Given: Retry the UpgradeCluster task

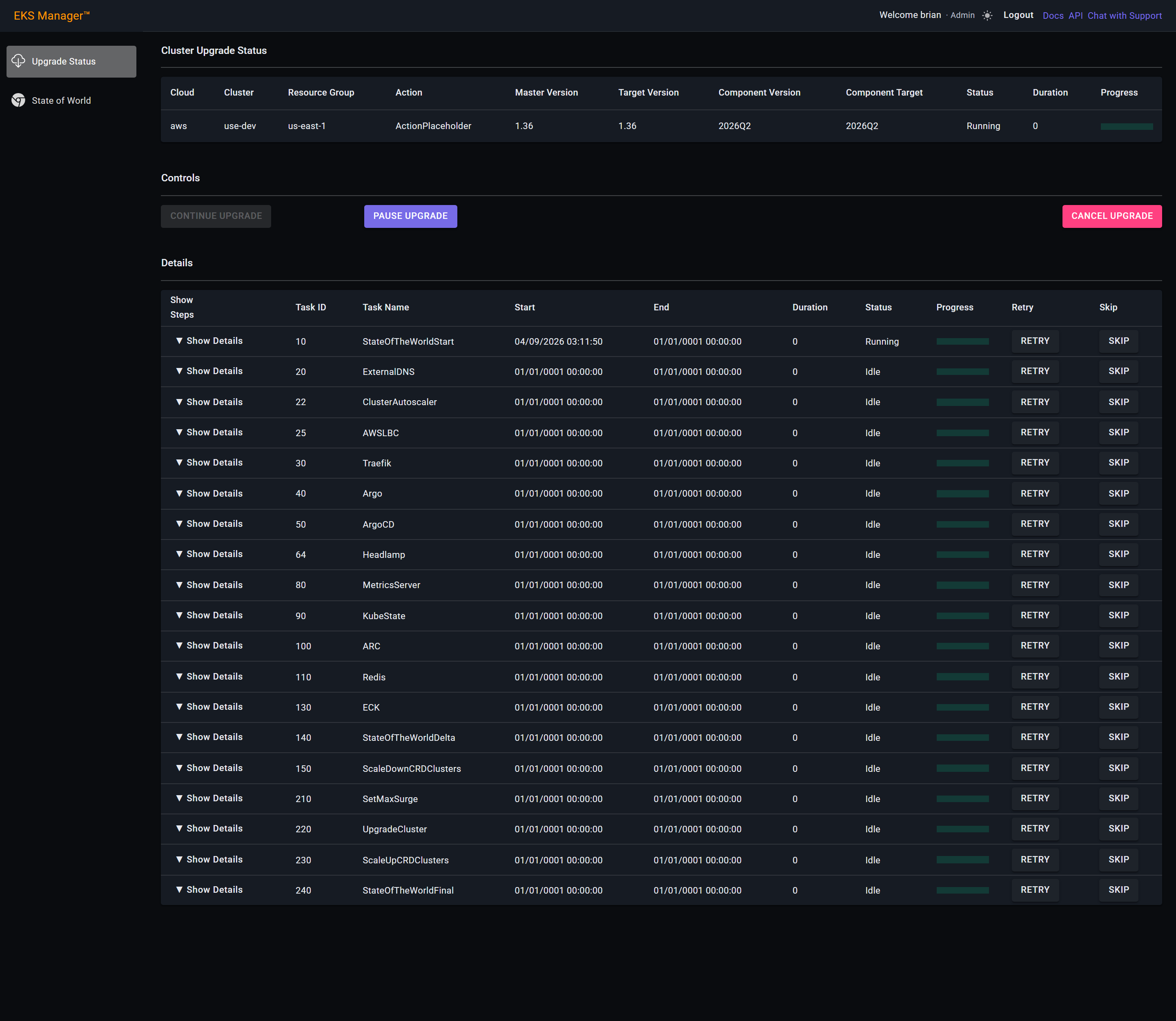Looking at the screenshot, I should pyautogui.click(x=1035, y=828).
